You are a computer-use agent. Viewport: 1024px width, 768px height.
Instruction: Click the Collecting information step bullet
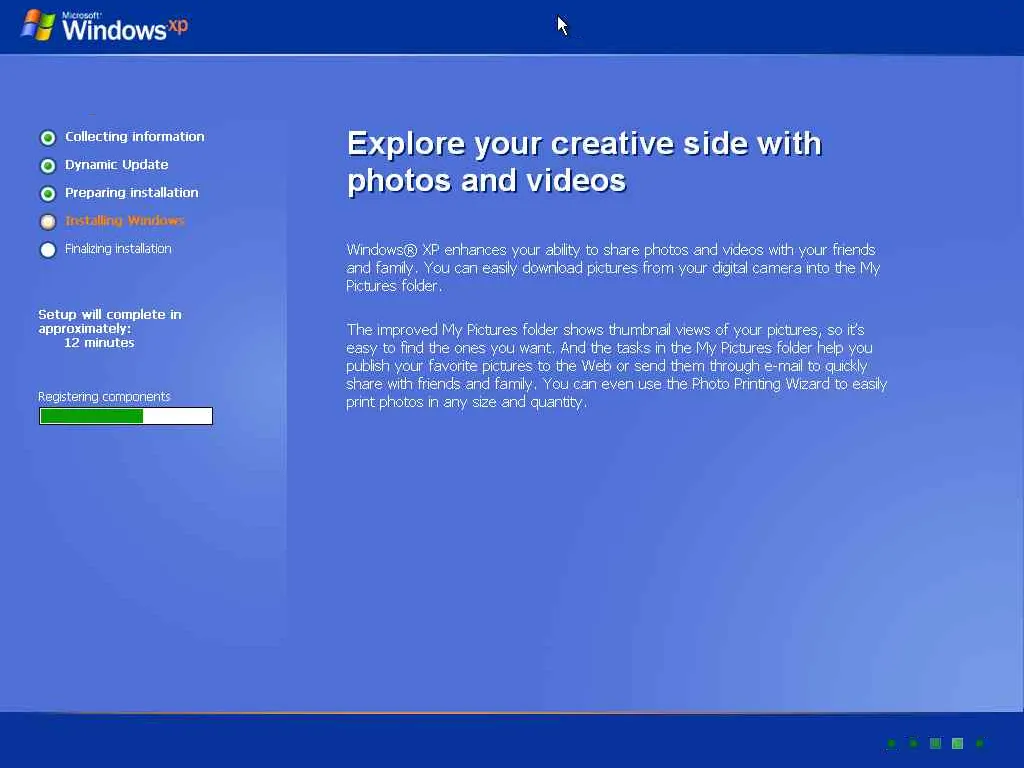tap(48, 138)
